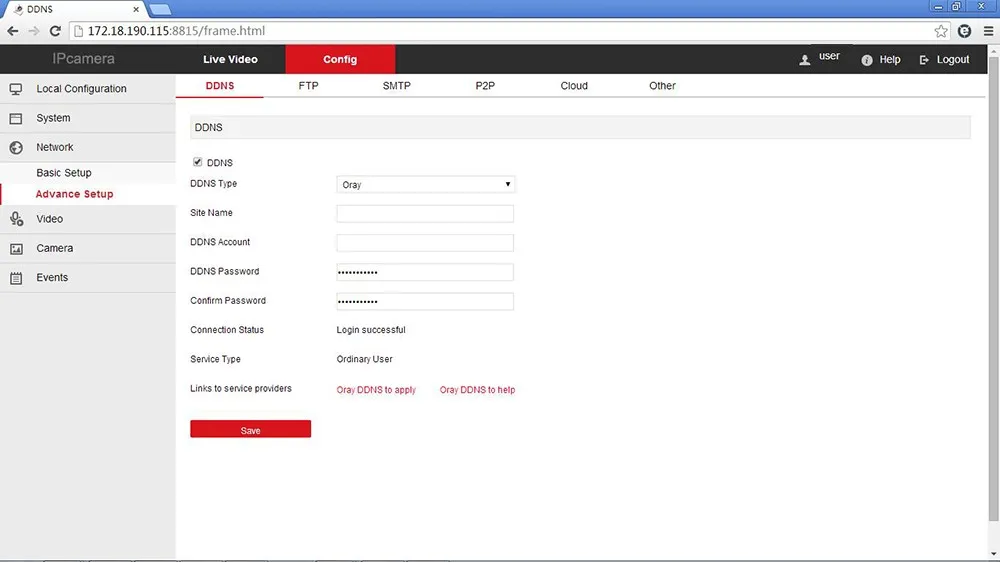Open the Live Video page
Viewport: 1000px width, 562px height.
(x=230, y=59)
